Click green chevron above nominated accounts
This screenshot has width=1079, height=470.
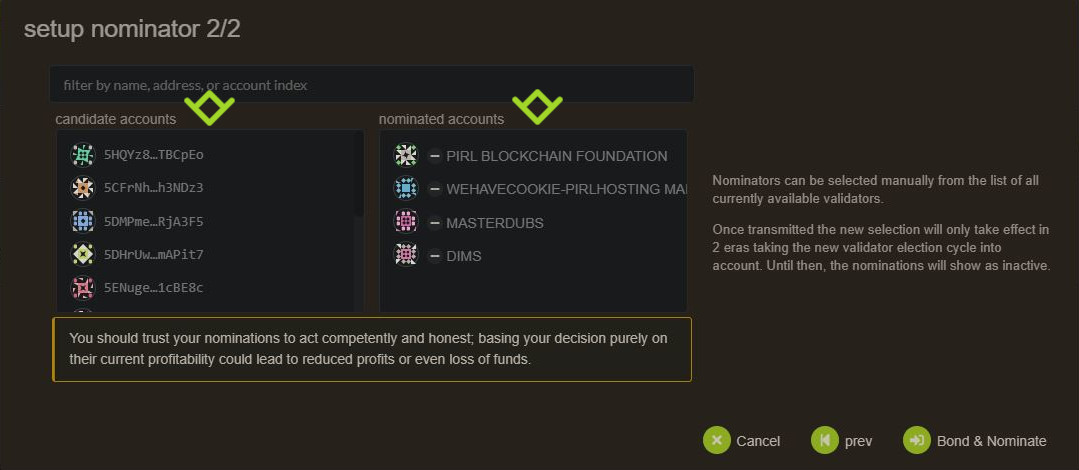pos(537,107)
